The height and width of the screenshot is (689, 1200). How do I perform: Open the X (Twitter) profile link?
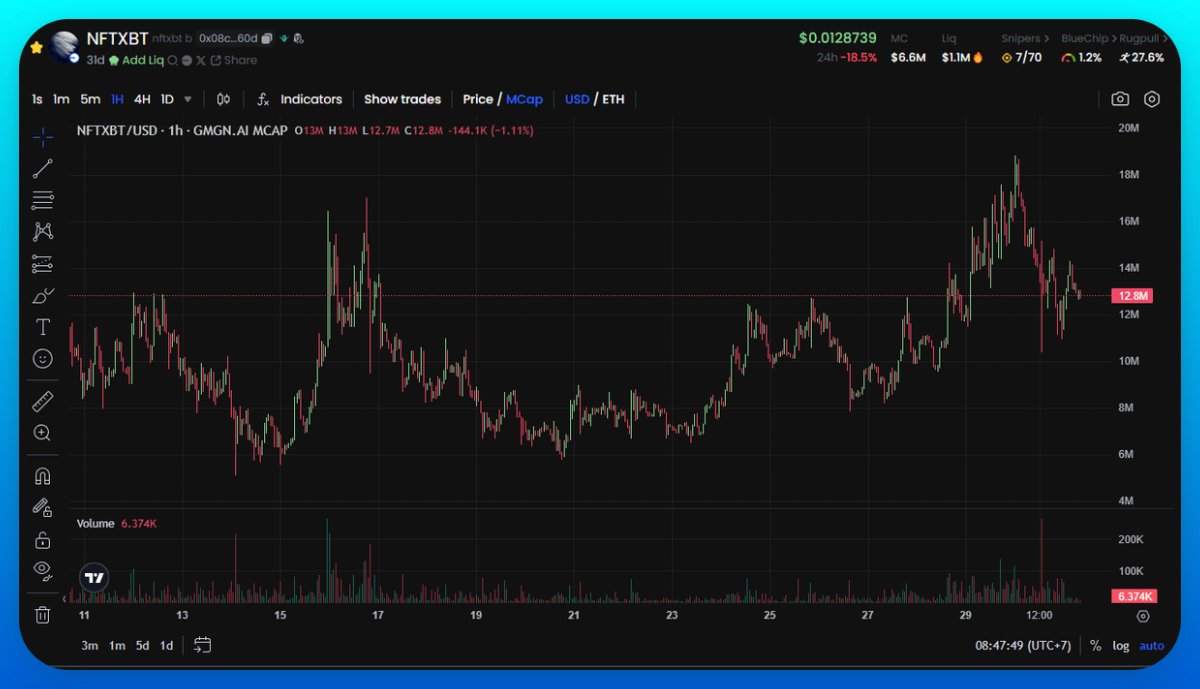pos(201,60)
